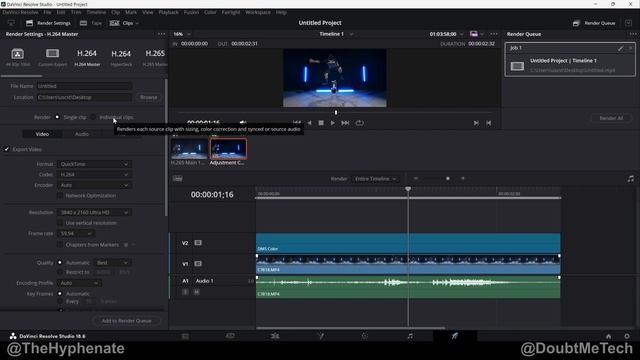Select Key Frames Every radio button

coord(60,301)
